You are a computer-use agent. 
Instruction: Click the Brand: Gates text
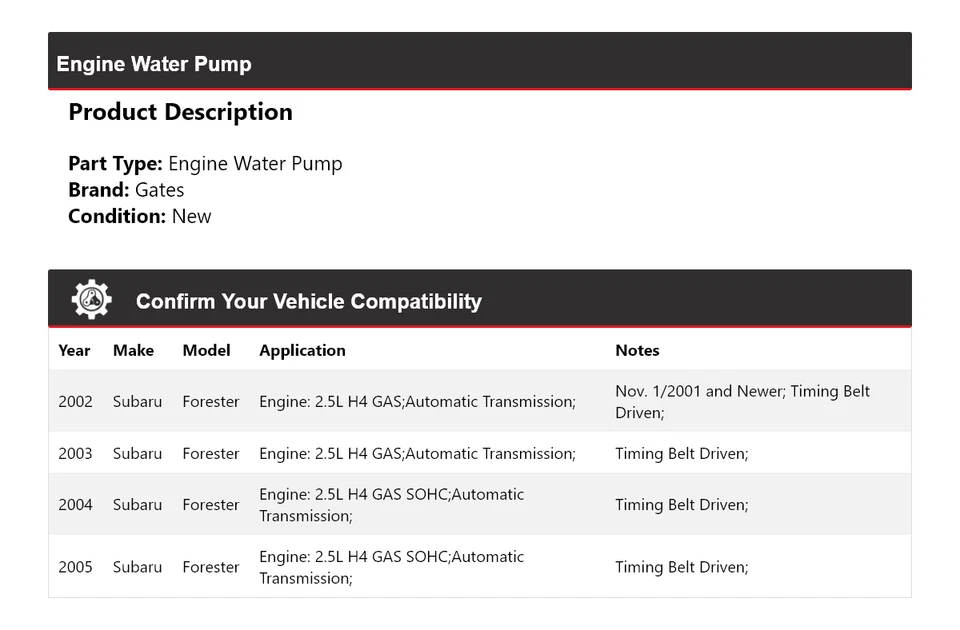(126, 190)
